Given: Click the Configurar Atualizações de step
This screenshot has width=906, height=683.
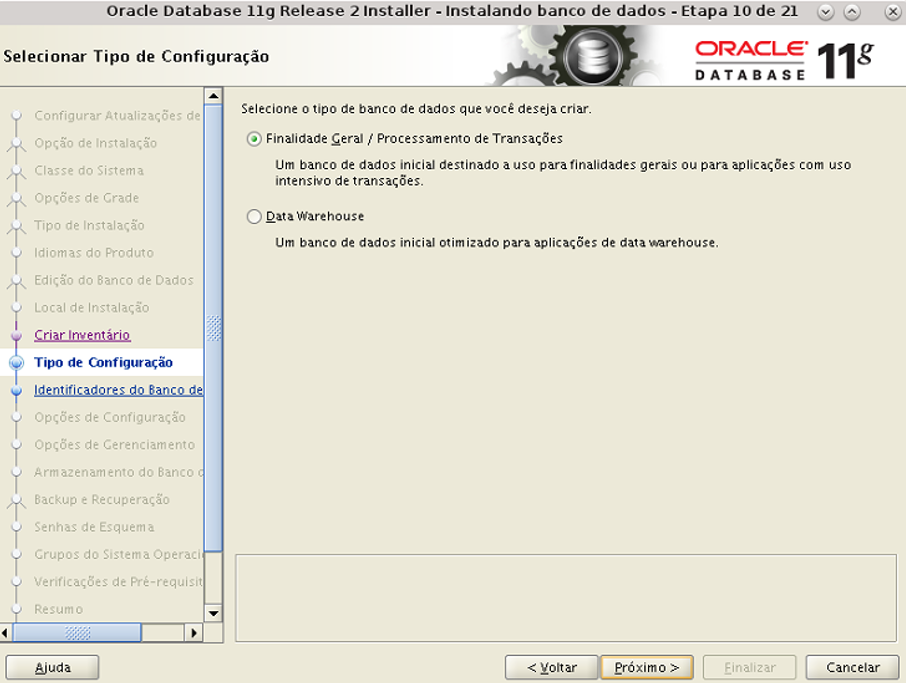Looking at the screenshot, I should [x=117, y=116].
